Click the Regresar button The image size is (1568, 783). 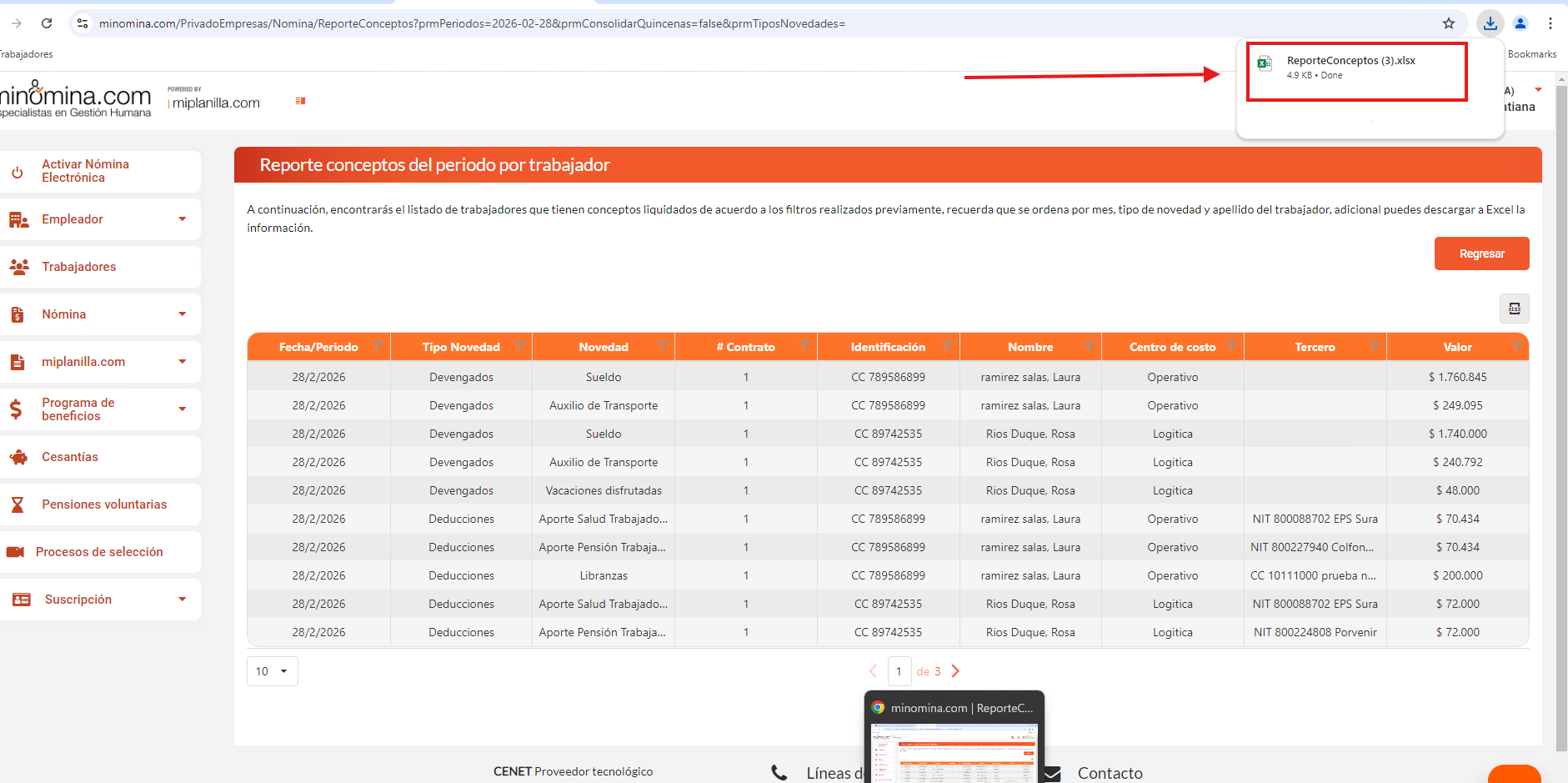tap(1481, 253)
